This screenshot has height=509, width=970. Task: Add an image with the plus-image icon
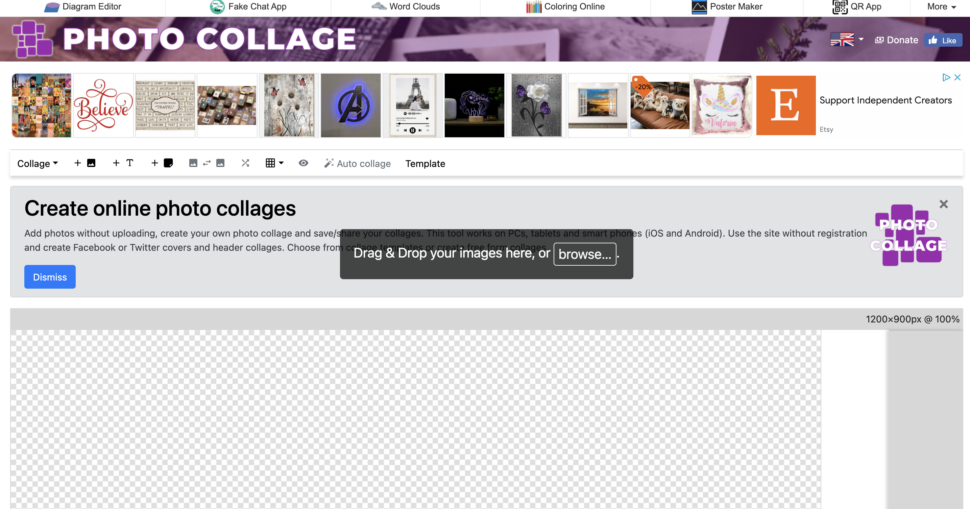click(85, 163)
